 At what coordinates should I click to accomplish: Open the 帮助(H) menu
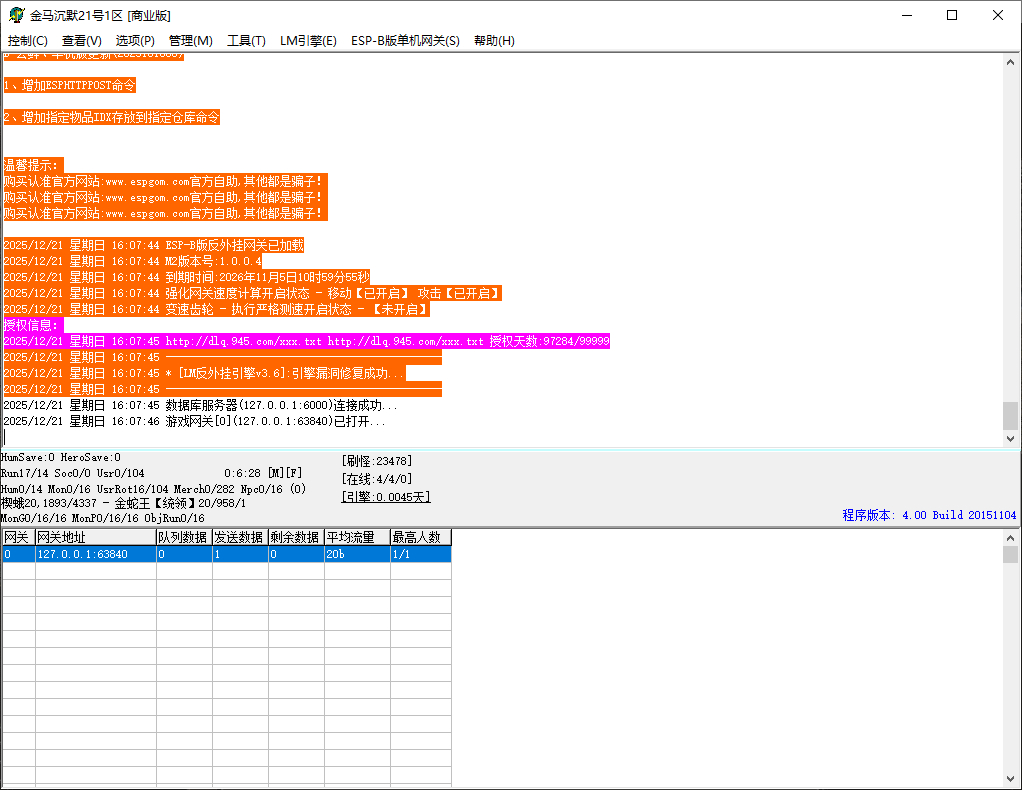[x=494, y=41]
